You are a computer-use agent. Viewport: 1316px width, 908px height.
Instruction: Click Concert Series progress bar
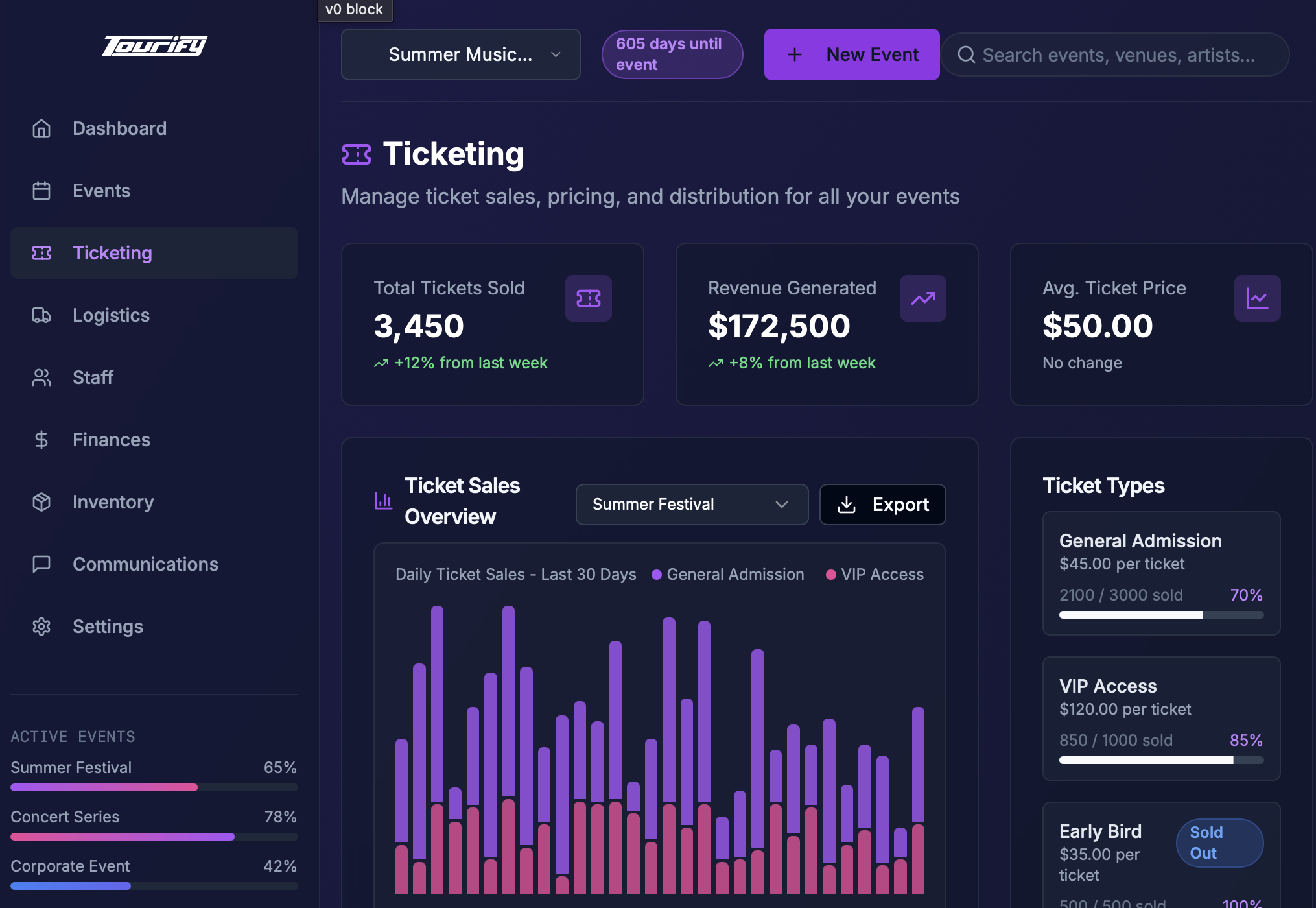(154, 837)
